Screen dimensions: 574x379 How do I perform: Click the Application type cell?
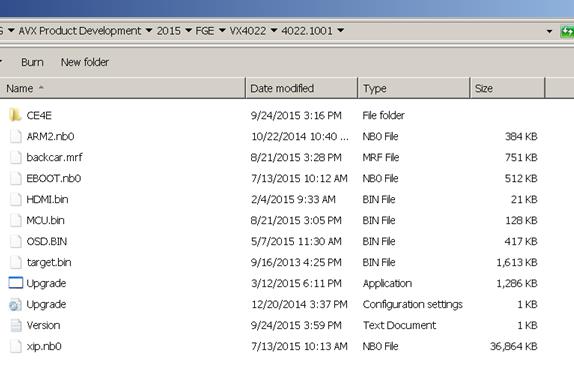pos(387,283)
